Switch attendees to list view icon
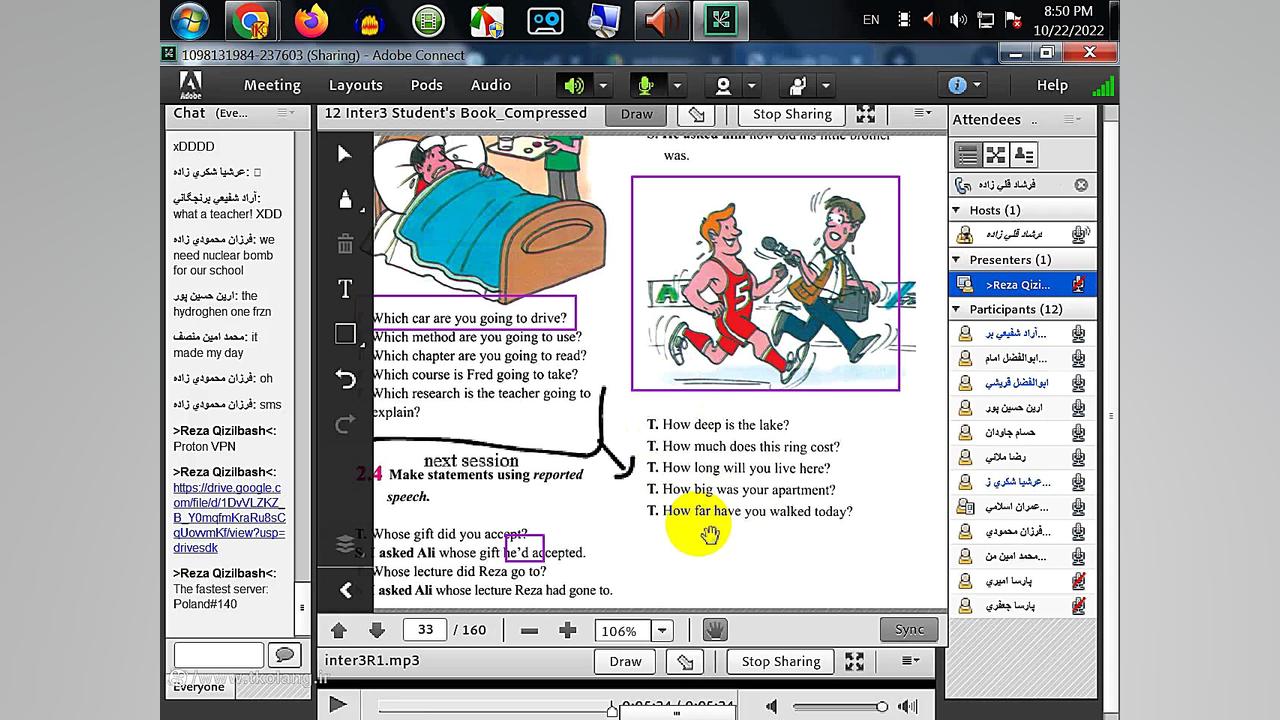 tap(967, 155)
